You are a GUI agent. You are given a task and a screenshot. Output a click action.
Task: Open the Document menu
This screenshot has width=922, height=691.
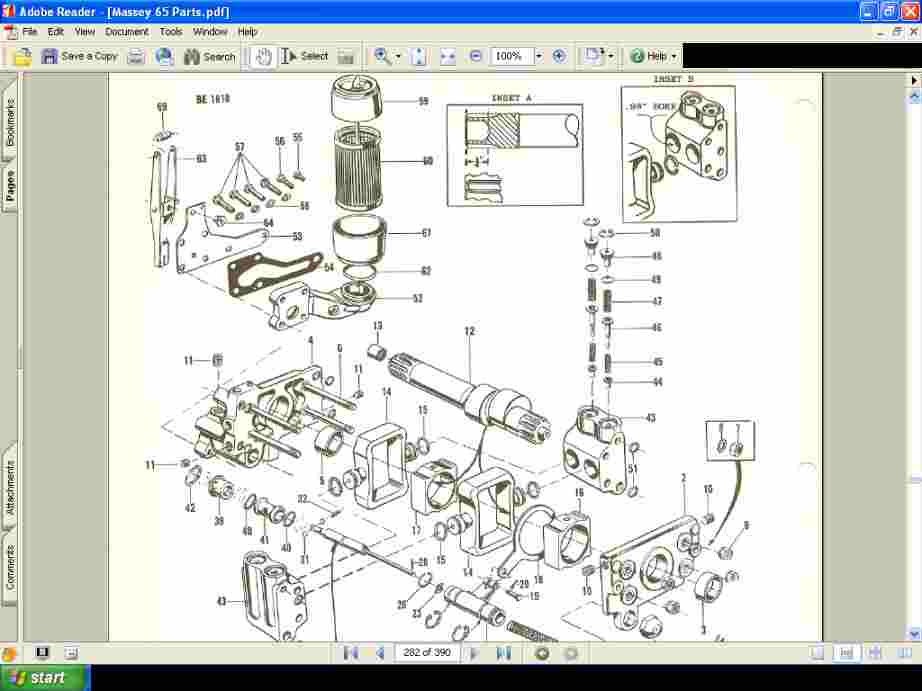coord(127,32)
